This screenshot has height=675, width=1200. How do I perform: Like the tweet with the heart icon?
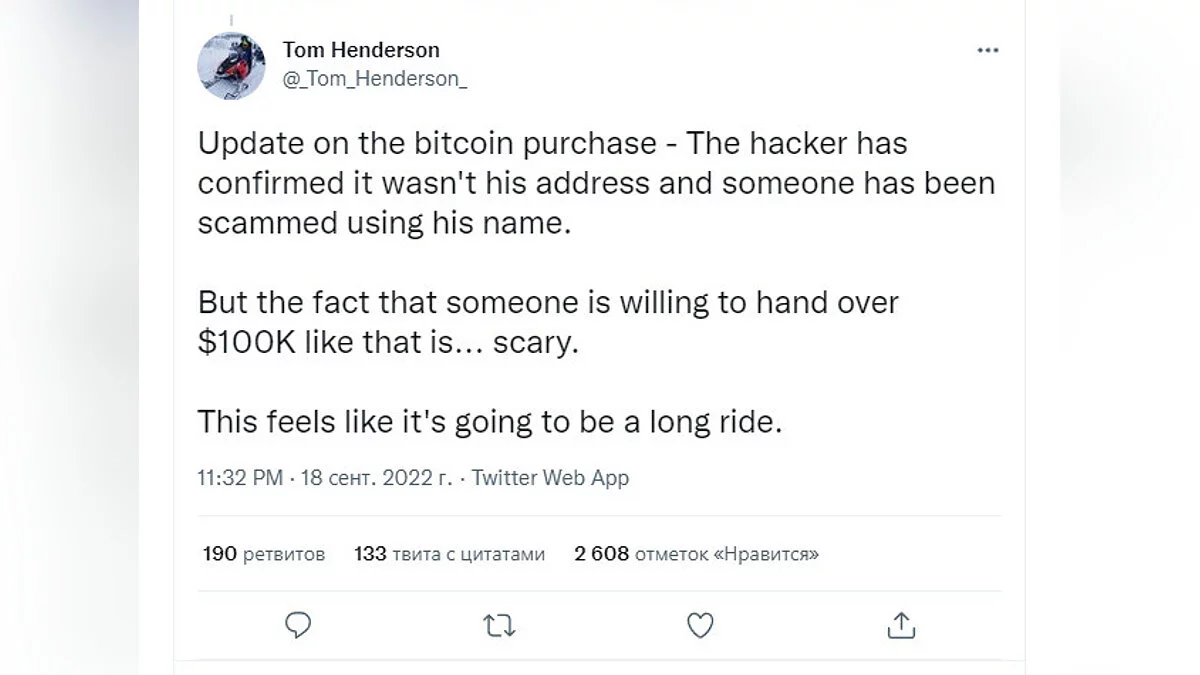coord(700,625)
